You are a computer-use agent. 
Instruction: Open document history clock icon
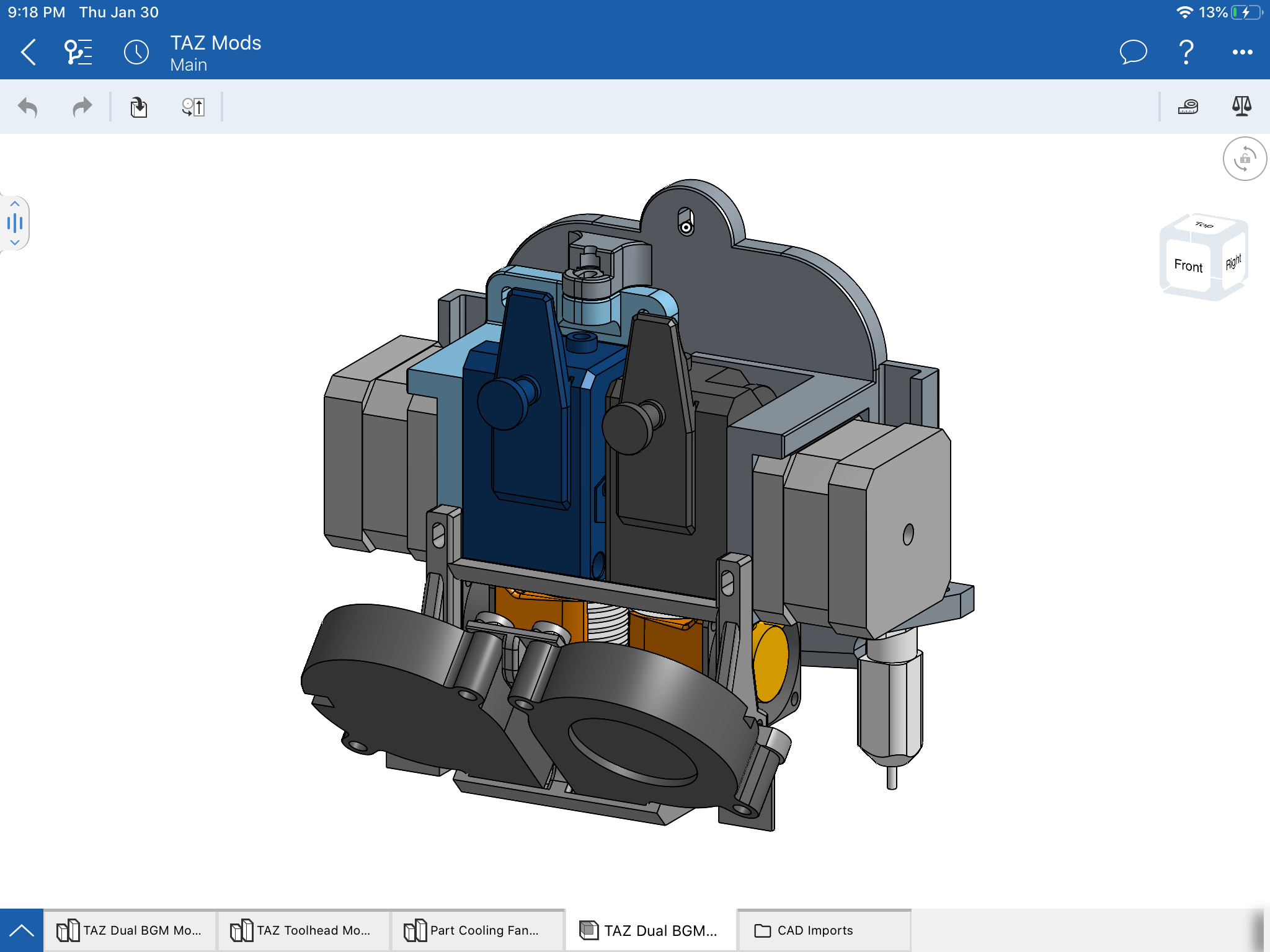click(x=136, y=52)
